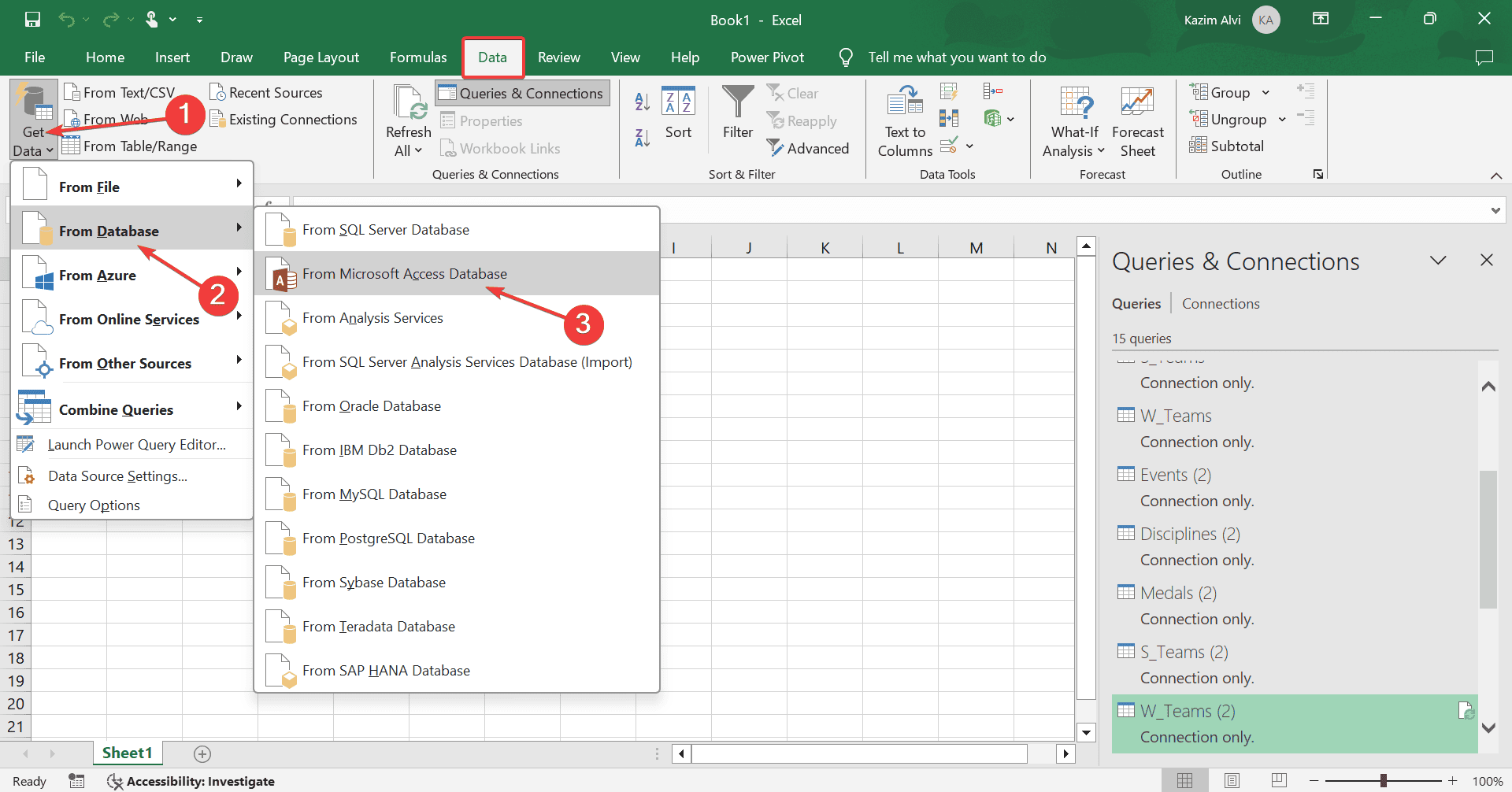Open the Comments icon at ribbon right
The width and height of the screenshot is (1512, 792).
pos(1484,57)
